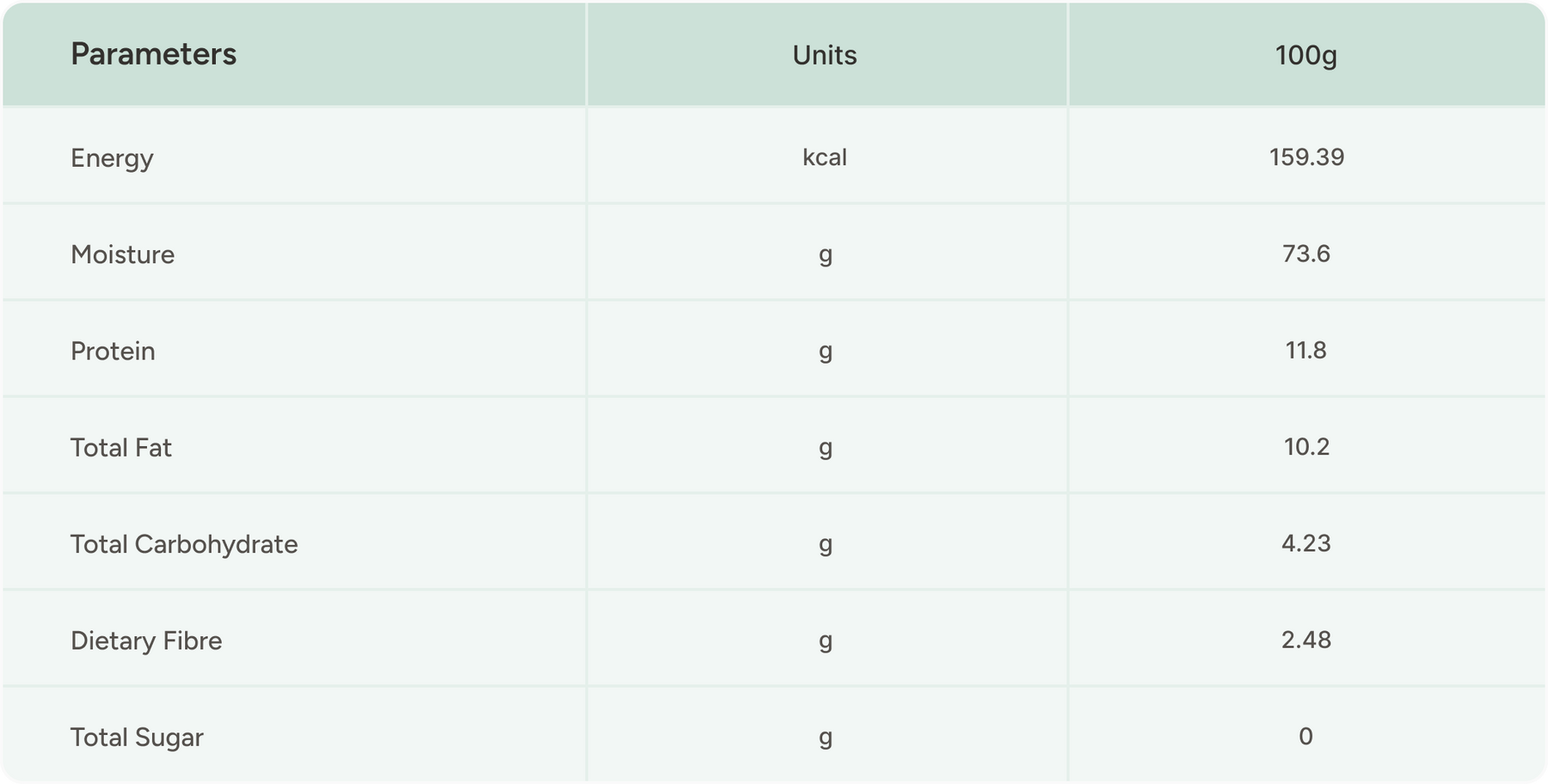Select the 2.48 fibre value
Viewport: 1548px width, 784px height.
[x=1305, y=640]
